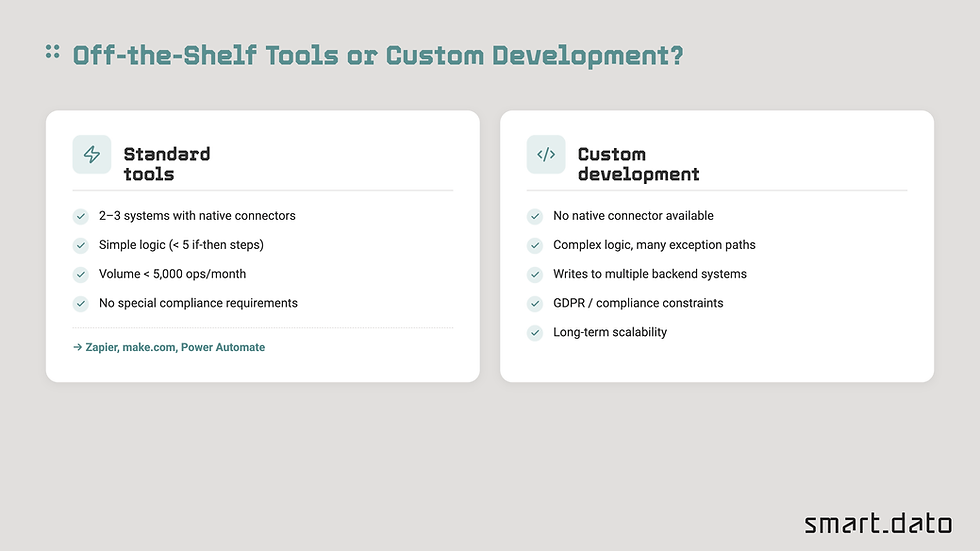The image size is (980, 551).
Task: Click the check icon next to No special compliance requirements
Action: coord(81,304)
